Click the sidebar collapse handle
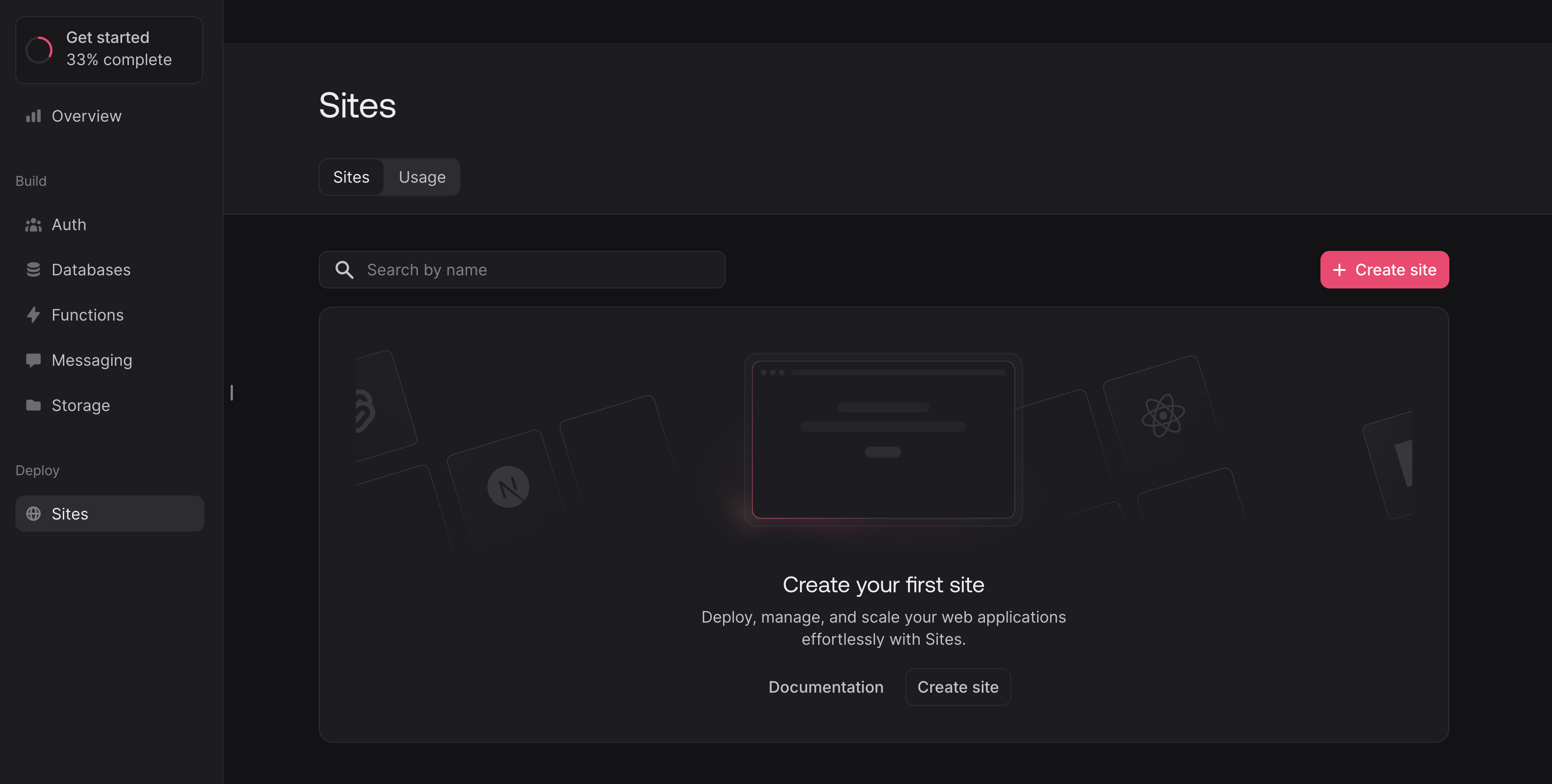The height and width of the screenshot is (784, 1552). click(232, 392)
